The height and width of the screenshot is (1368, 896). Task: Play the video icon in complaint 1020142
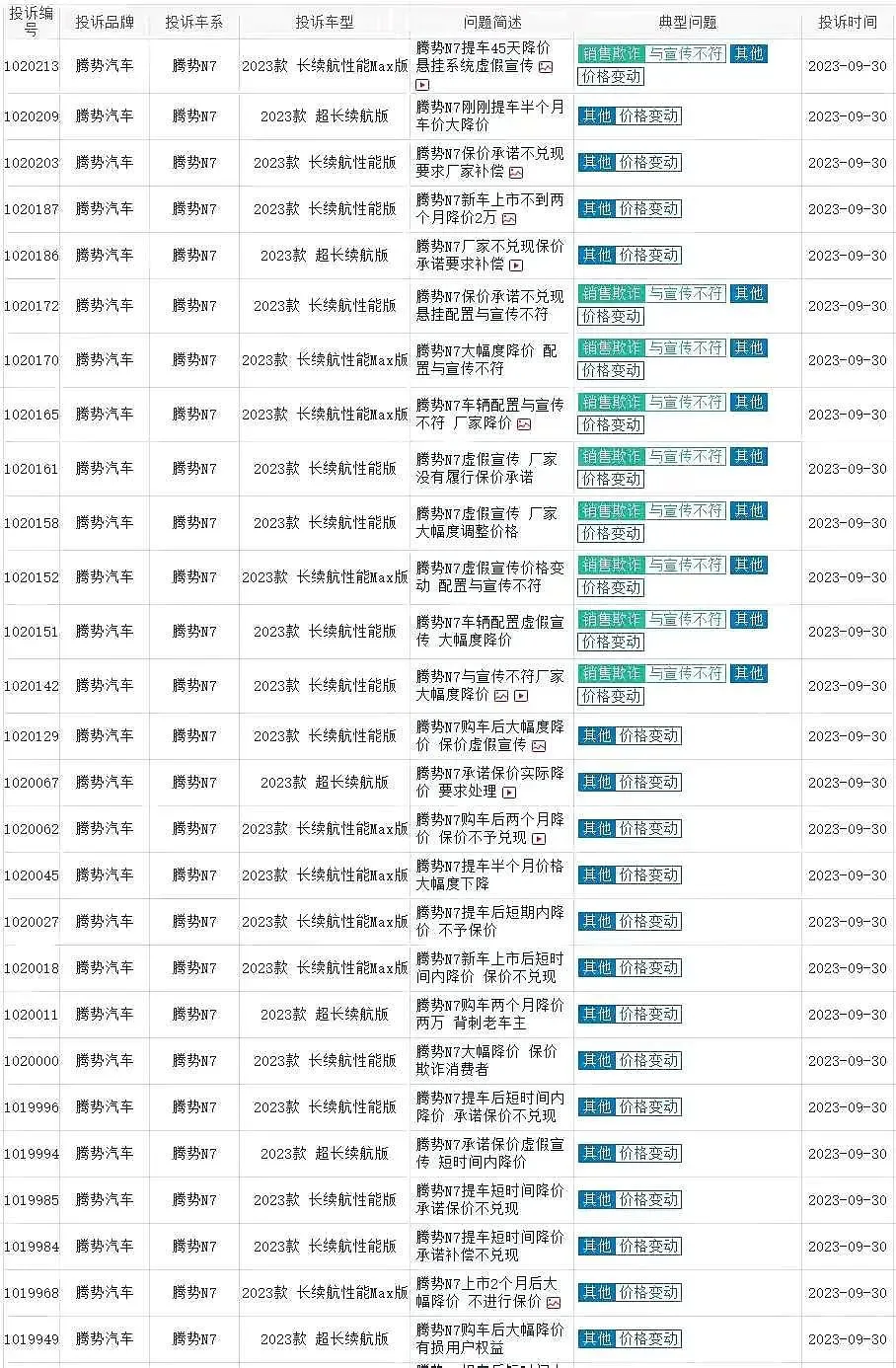521,696
